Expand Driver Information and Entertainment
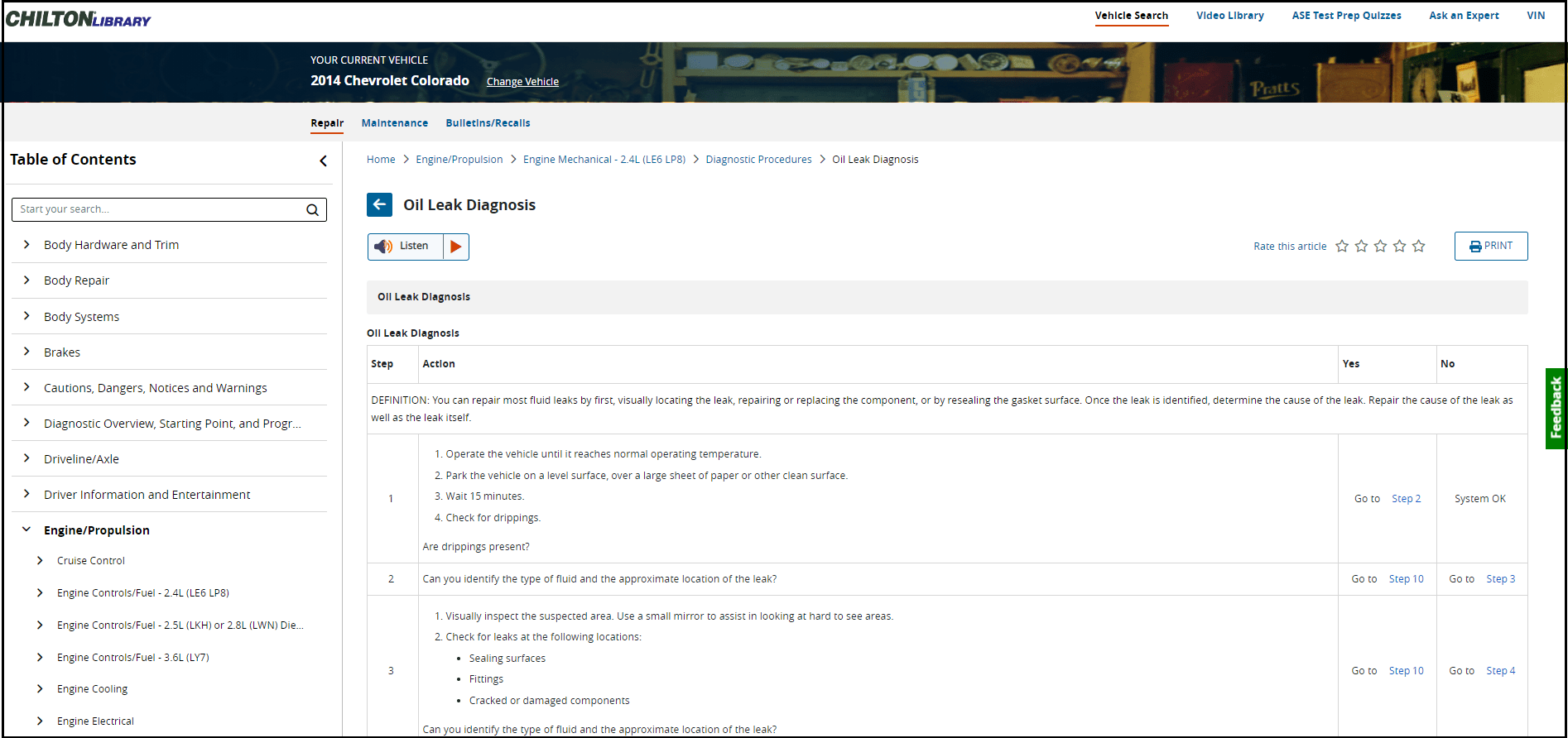Viewport: 1568px width, 738px height. 26,493
